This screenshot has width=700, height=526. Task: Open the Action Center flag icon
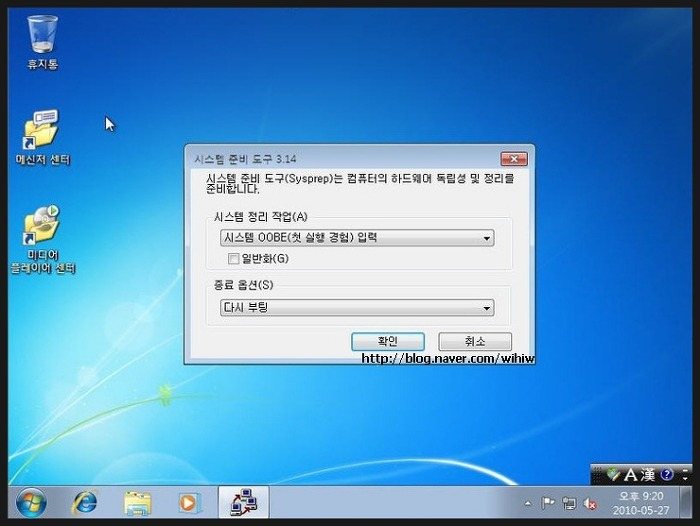547,504
